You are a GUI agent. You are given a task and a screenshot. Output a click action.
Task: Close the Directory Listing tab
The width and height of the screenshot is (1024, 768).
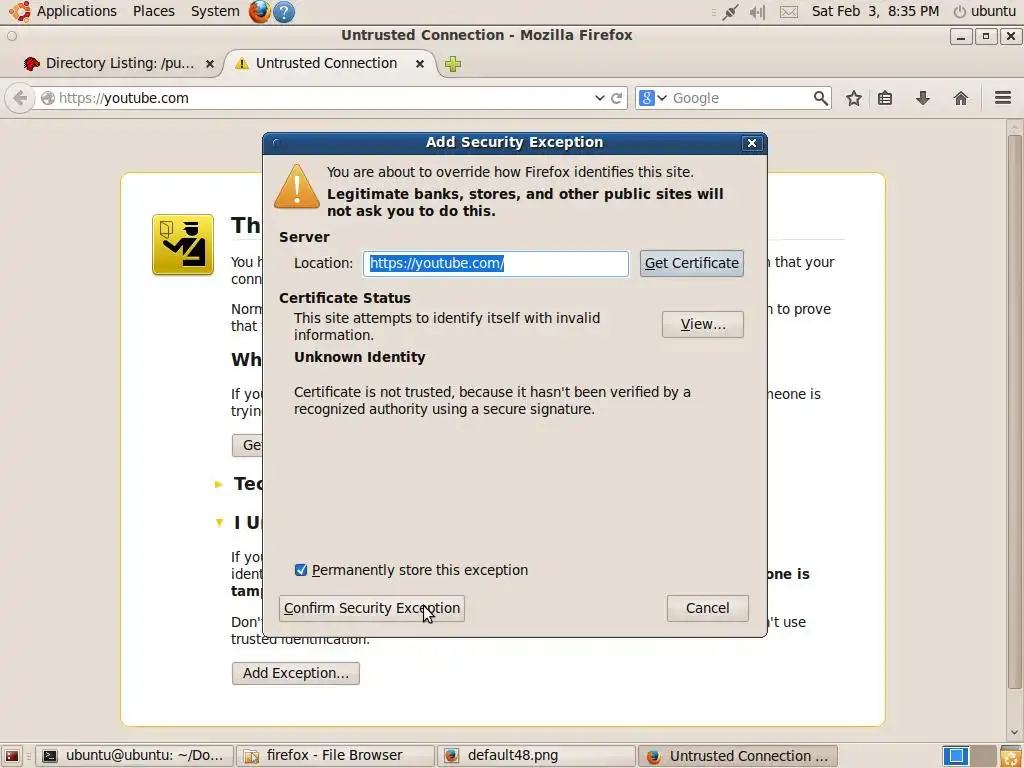point(210,63)
